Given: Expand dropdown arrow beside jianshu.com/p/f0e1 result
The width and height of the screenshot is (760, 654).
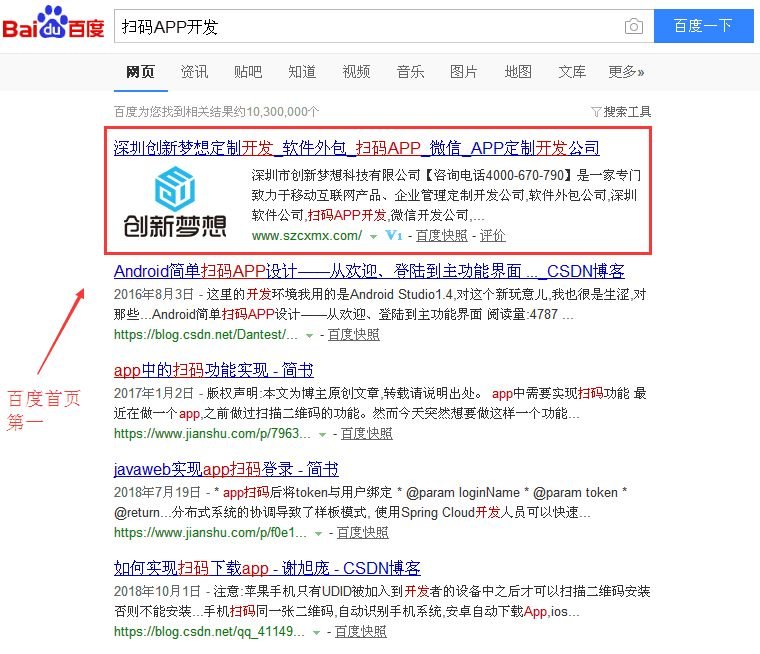Looking at the screenshot, I should point(327,533).
